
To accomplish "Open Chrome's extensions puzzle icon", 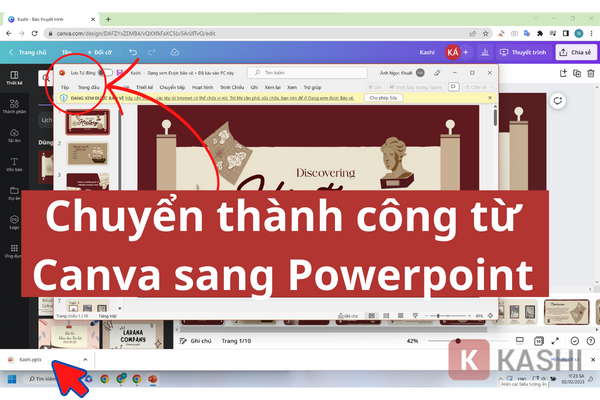I will coord(540,34).
